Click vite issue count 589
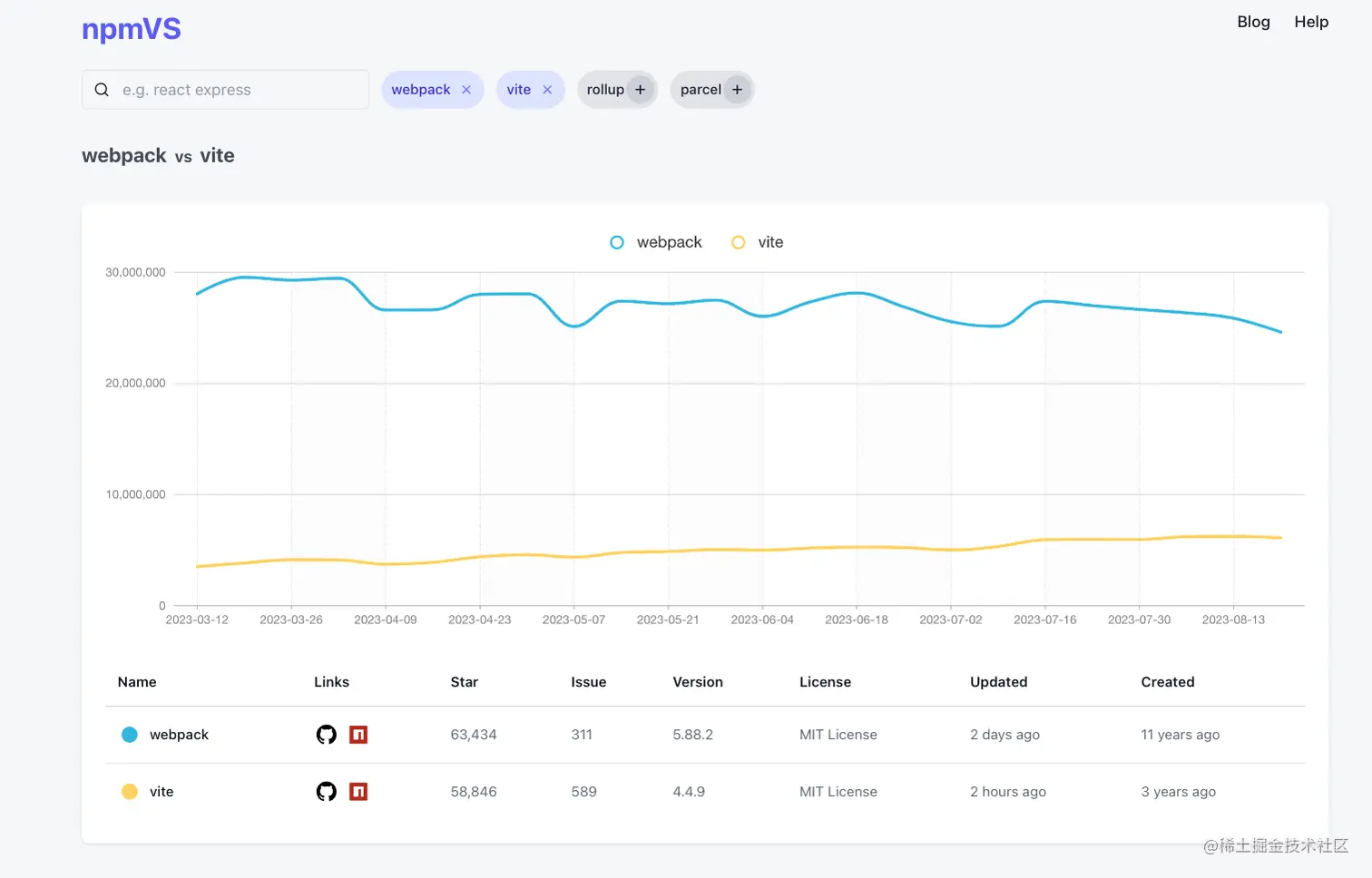The image size is (1372, 878). [584, 792]
